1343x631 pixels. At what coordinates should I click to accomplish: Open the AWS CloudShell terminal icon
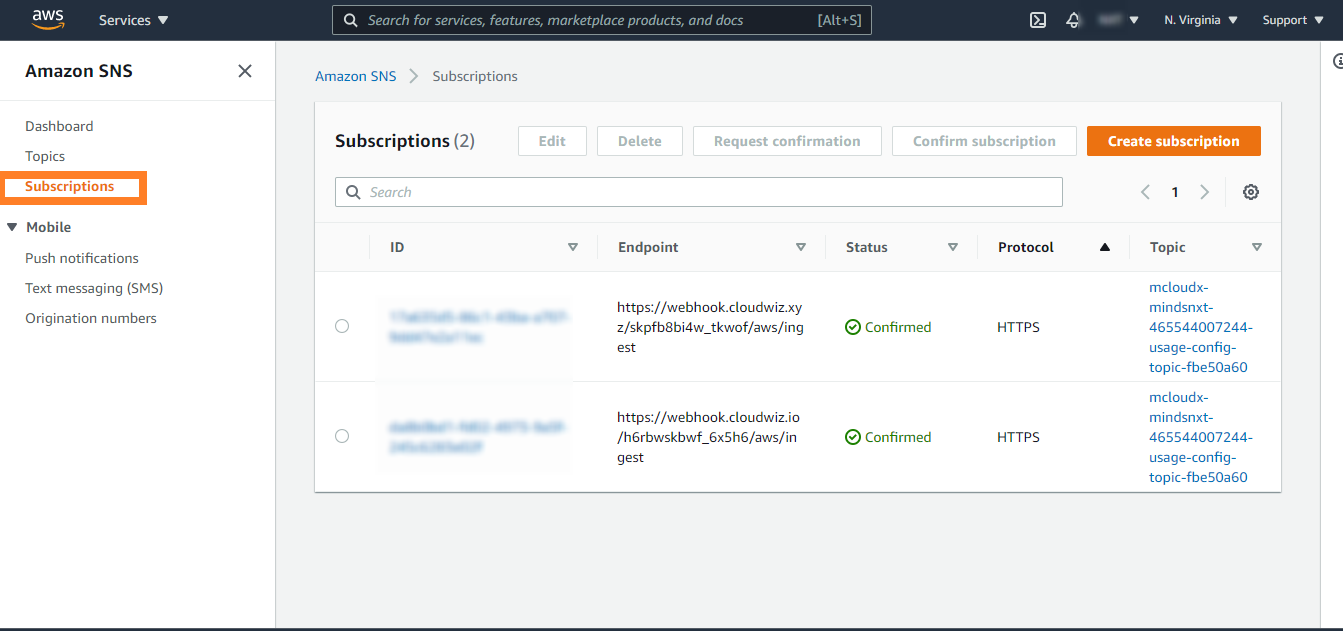point(1038,20)
